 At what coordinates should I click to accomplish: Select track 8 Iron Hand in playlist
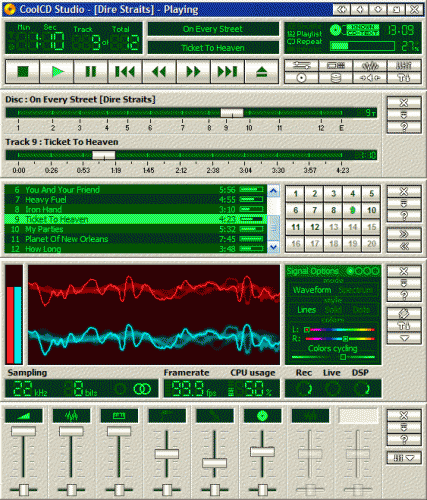pyautogui.click(x=135, y=209)
